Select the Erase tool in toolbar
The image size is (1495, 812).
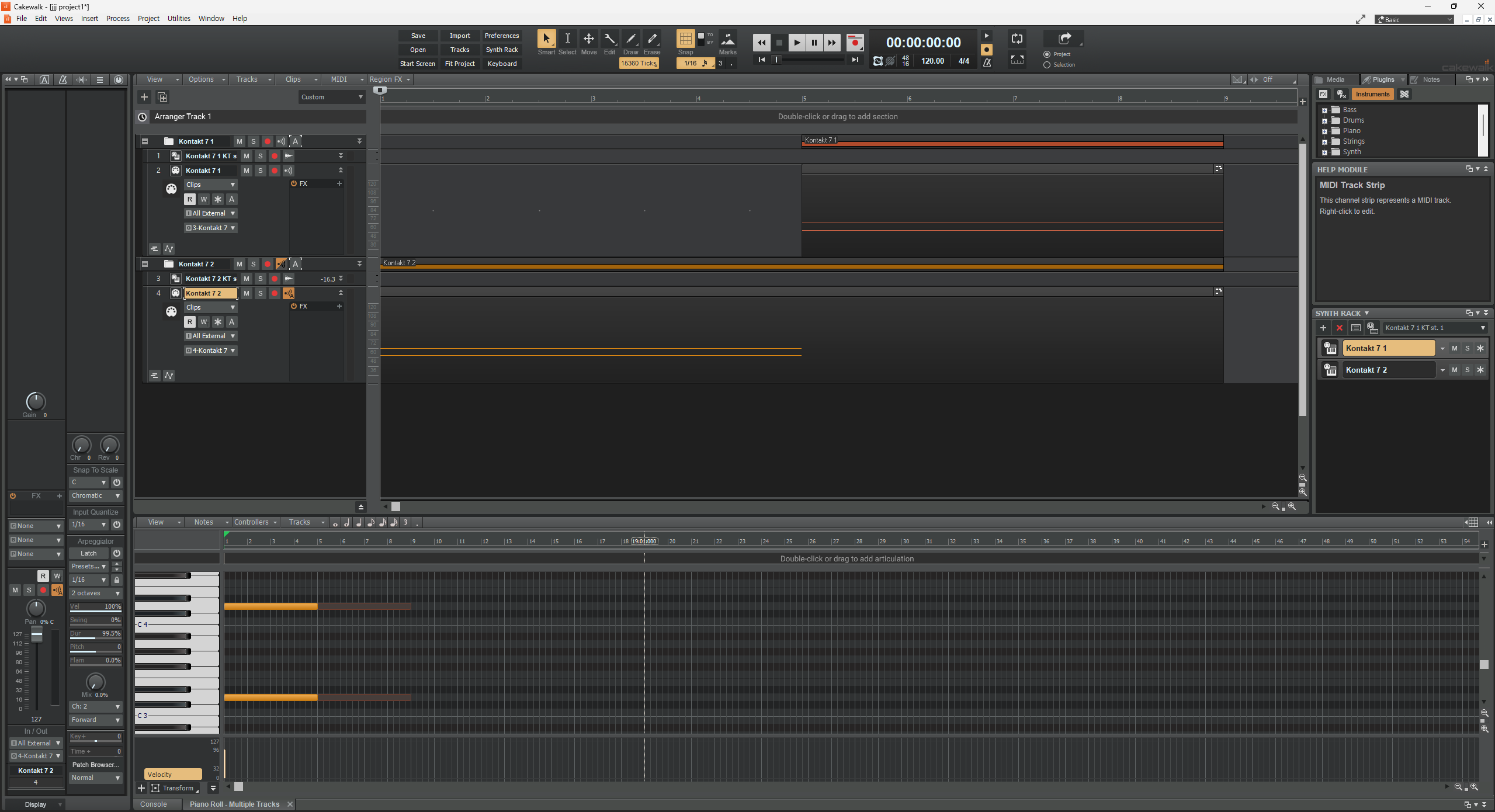[652, 41]
